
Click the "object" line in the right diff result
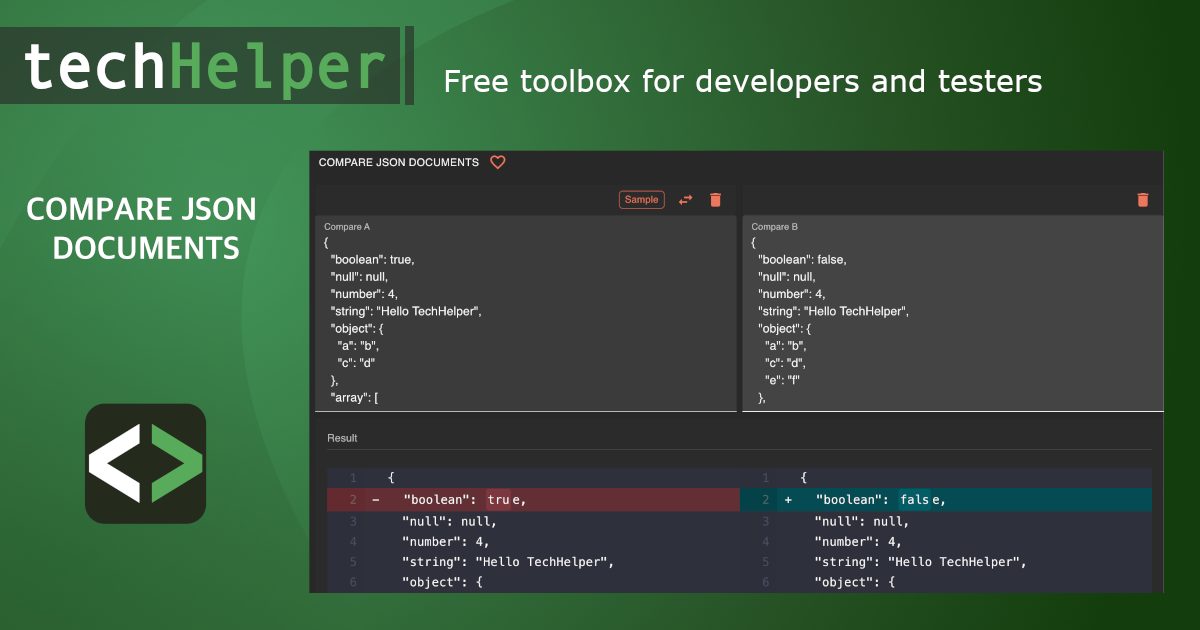click(854, 582)
